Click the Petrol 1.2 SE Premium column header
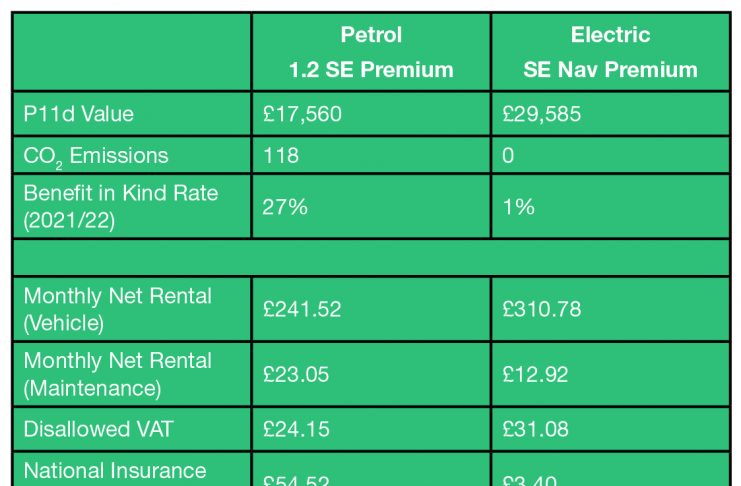This screenshot has width=741, height=486. pos(371,52)
